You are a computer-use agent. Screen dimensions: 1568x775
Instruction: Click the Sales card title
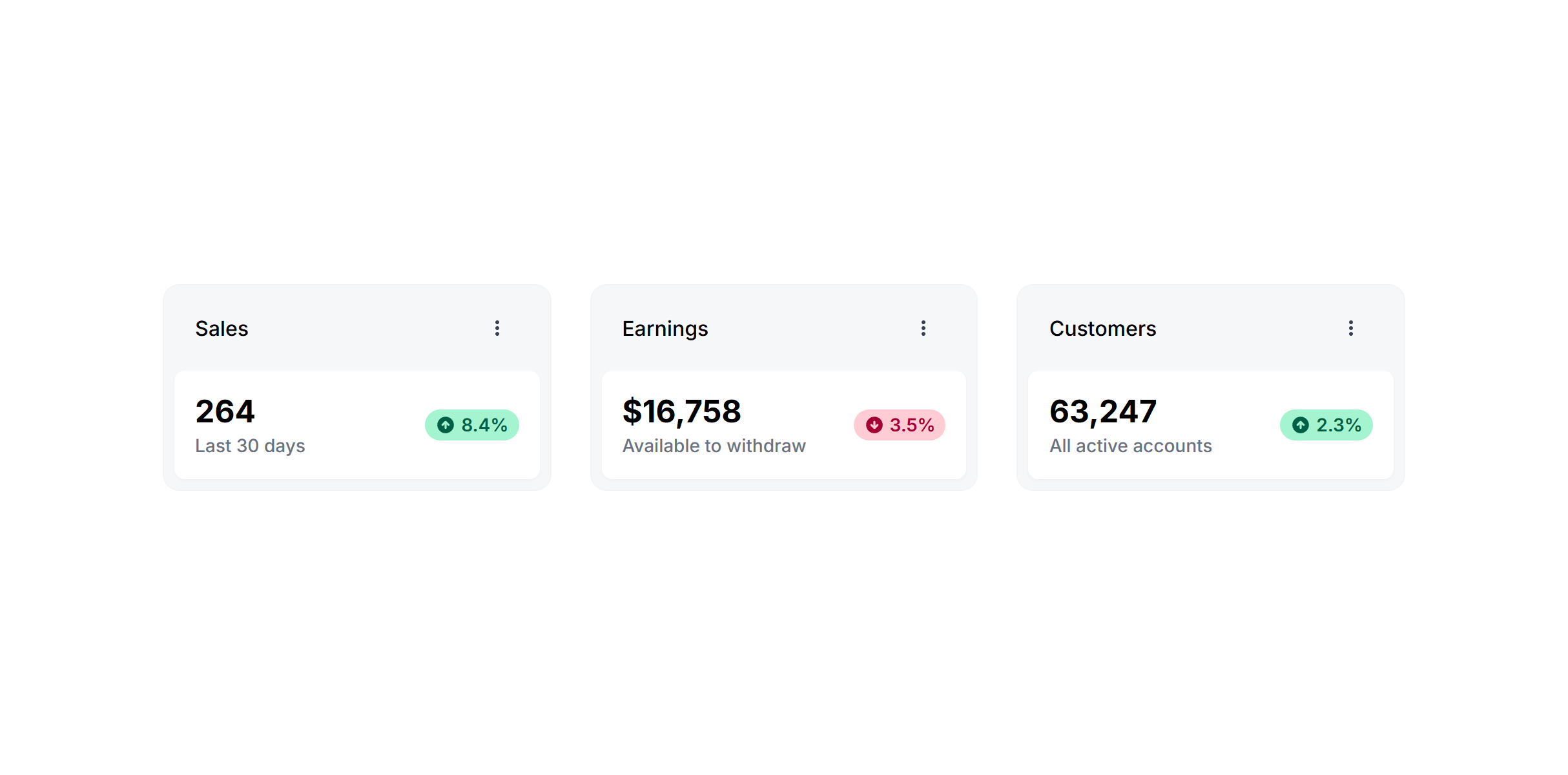[x=222, y=329]
